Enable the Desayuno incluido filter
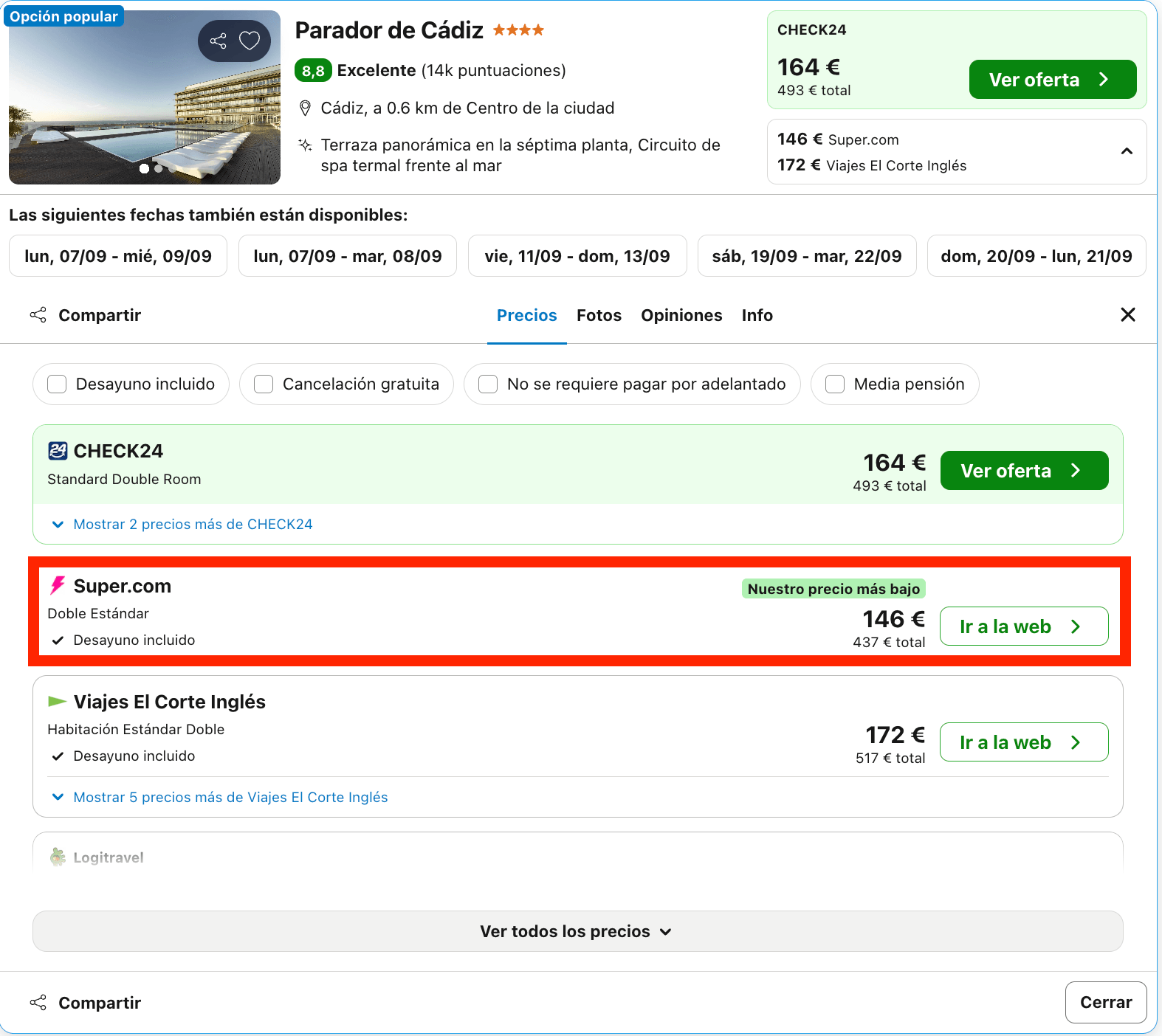The image size is (1162, 1036). click(x=57, y=384)
